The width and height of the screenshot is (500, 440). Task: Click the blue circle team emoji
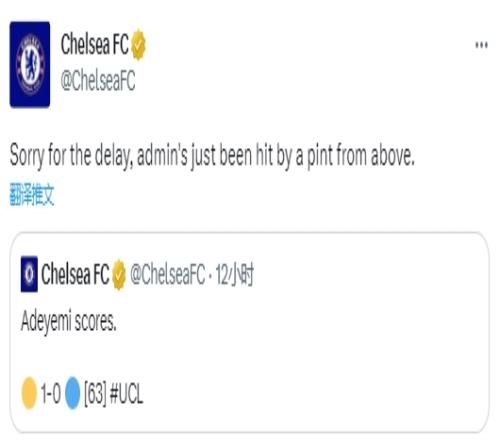(73, 393)
